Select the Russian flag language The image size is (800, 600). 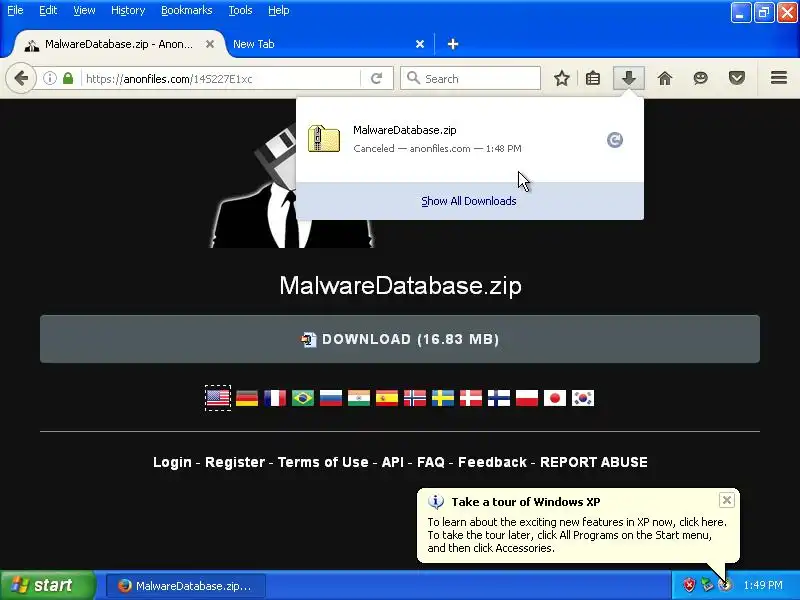[331, 398]
